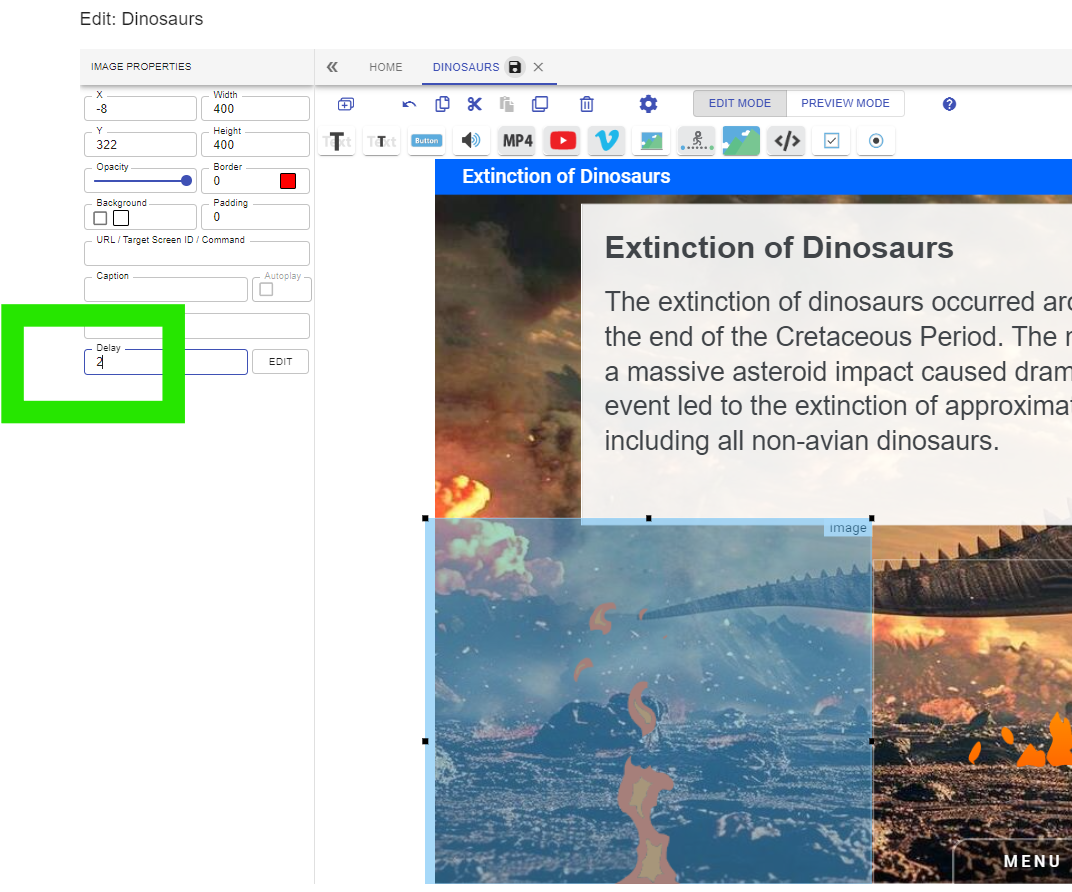Insert a Button element
This screenshot has width=1072, height=892.
pyautogui.click(x=427, y=141)
